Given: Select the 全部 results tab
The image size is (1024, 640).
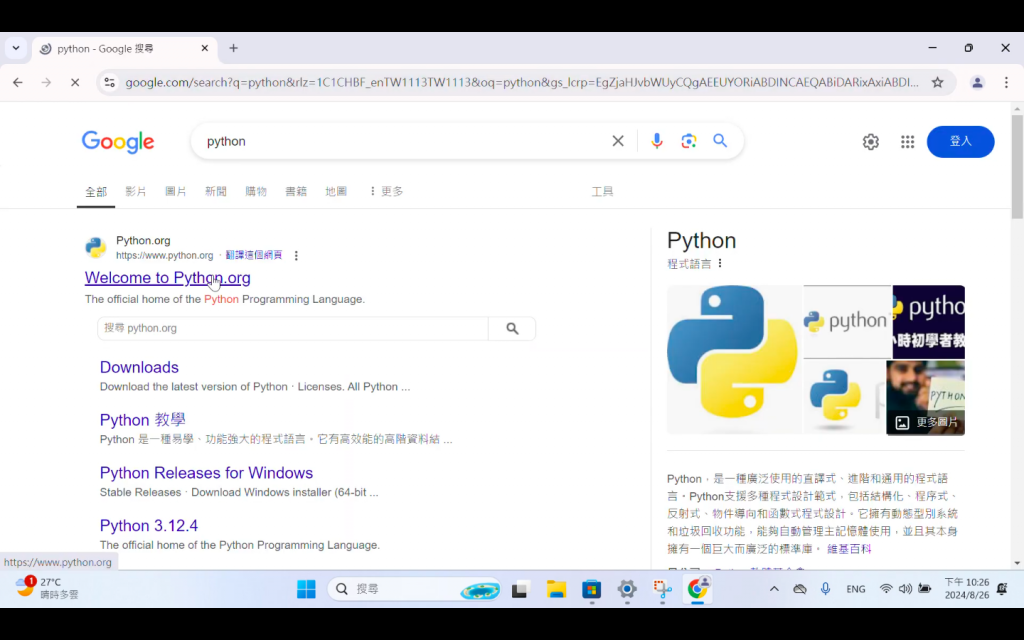Looking at the screenshot, I should 95,192.
